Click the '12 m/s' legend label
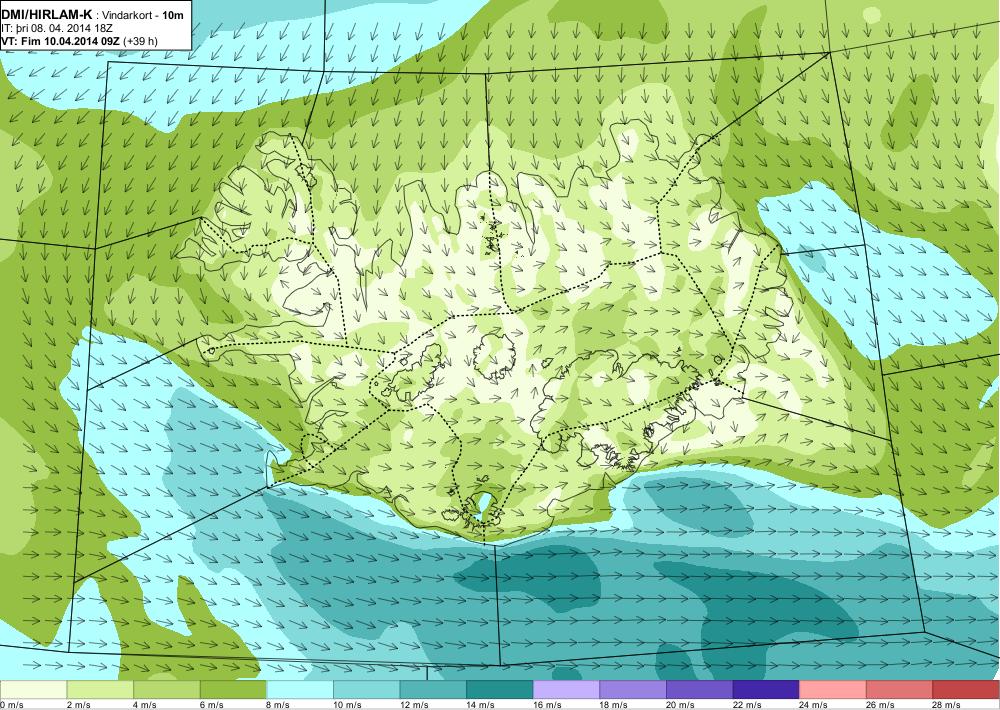 (414, 705)
